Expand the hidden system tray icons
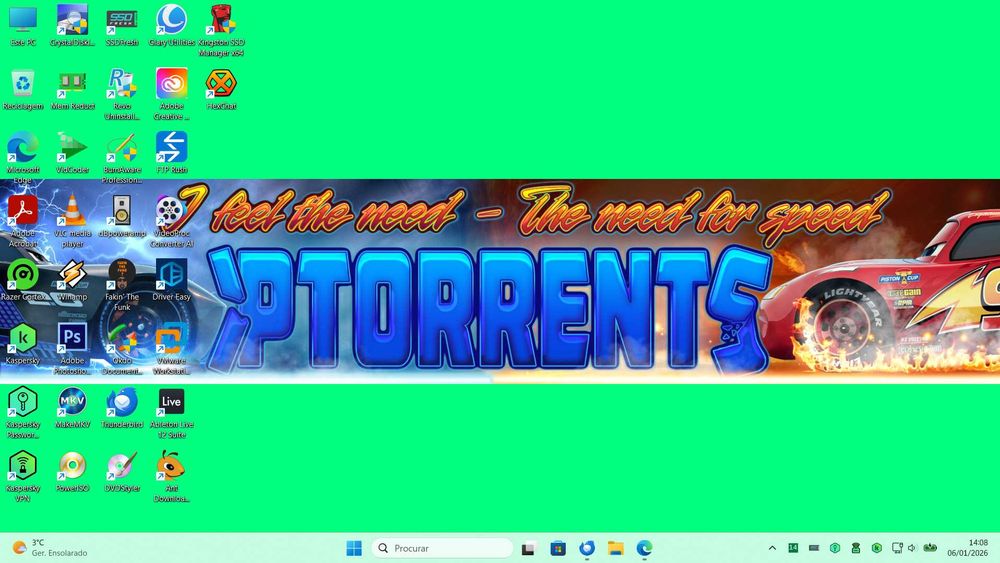This screenshot has height=563, width=1000. 772,548
